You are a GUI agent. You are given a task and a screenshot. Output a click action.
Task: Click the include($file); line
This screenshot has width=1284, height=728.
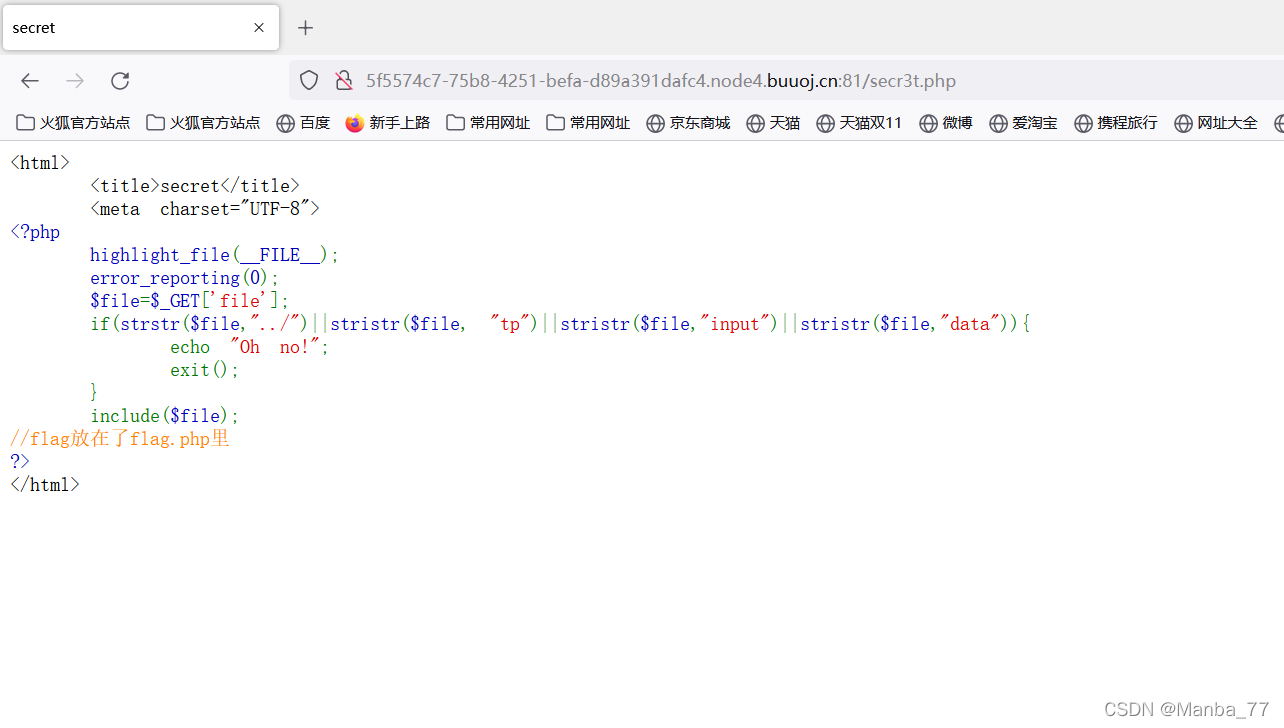pos(165,416)
